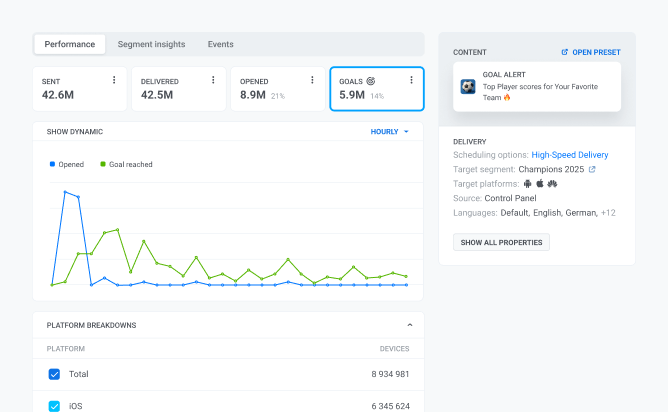The height and width of the screenshot is (412, 668).
Task: Click the Apple platform icon
Action: click(540, 184)
